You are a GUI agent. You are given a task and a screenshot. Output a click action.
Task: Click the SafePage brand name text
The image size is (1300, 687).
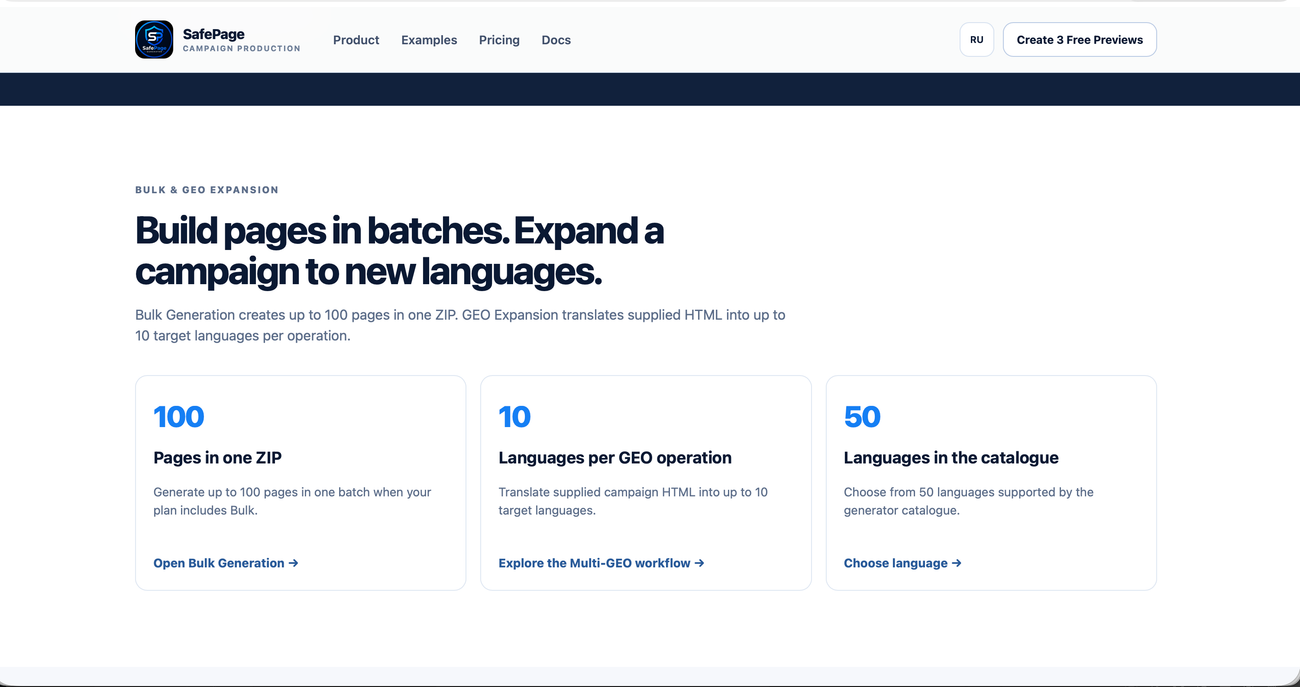pyautogui.click(x=214, y=34)
